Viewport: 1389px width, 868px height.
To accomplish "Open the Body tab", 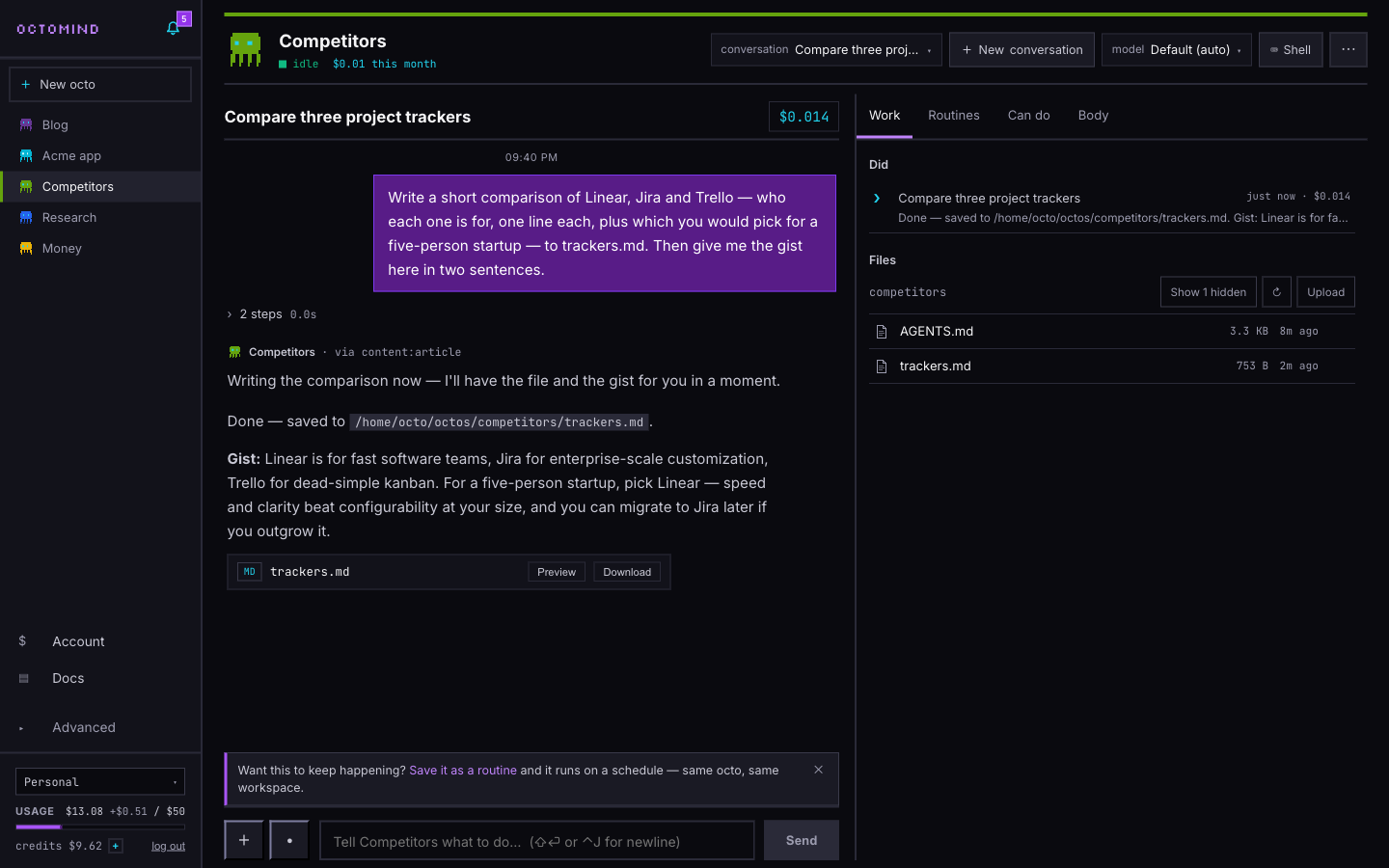I will [1093, 115].
